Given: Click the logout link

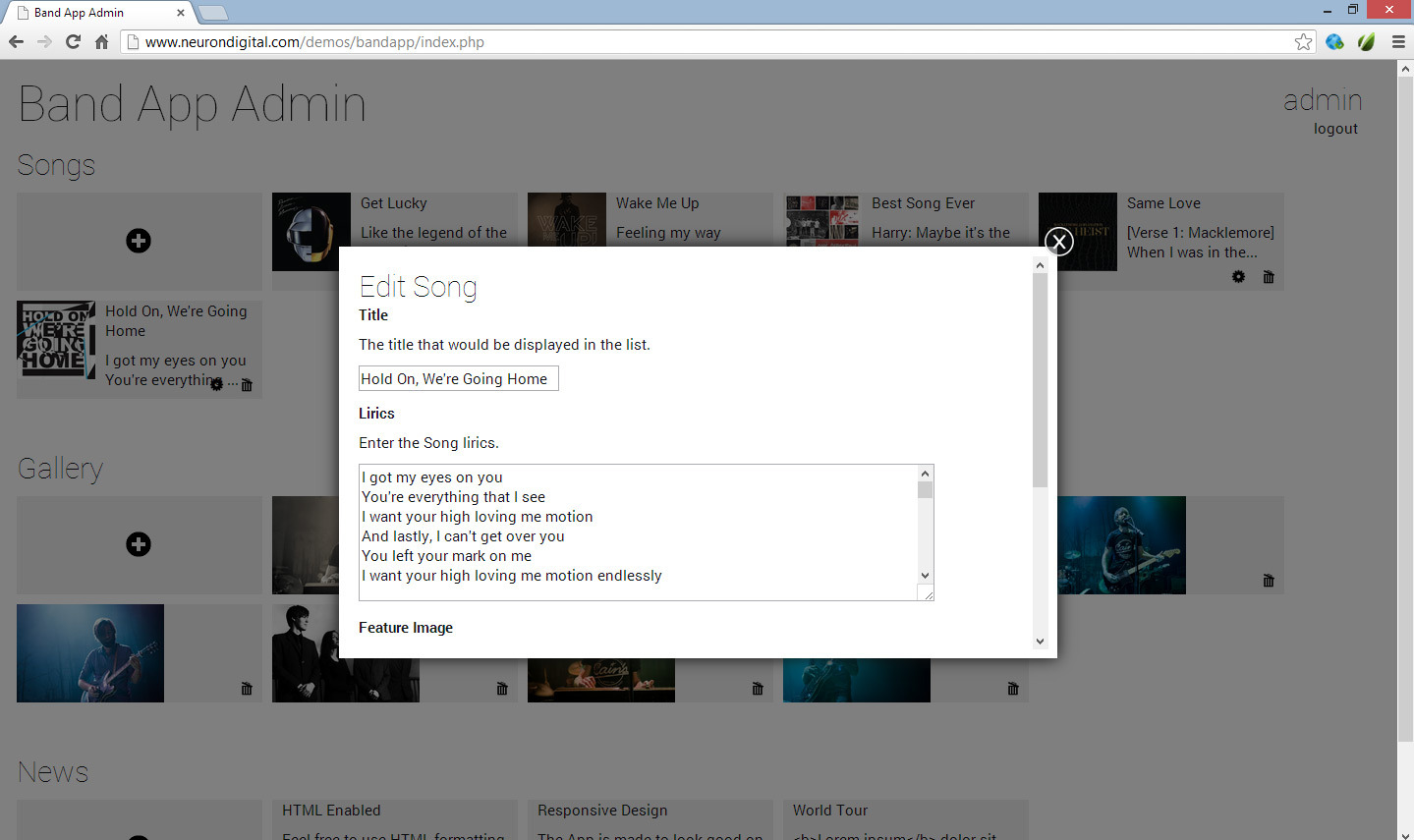Looking at the screenshot, I should tap(1335, 129).
